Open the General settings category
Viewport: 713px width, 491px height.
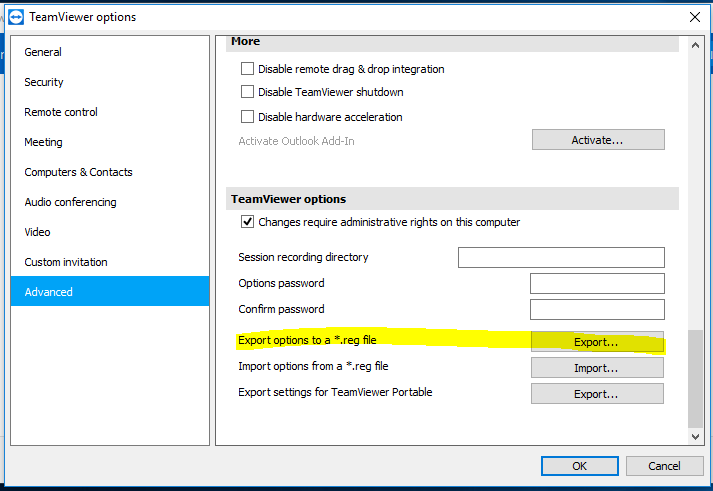pyautogui.click(x=43, y=52)
